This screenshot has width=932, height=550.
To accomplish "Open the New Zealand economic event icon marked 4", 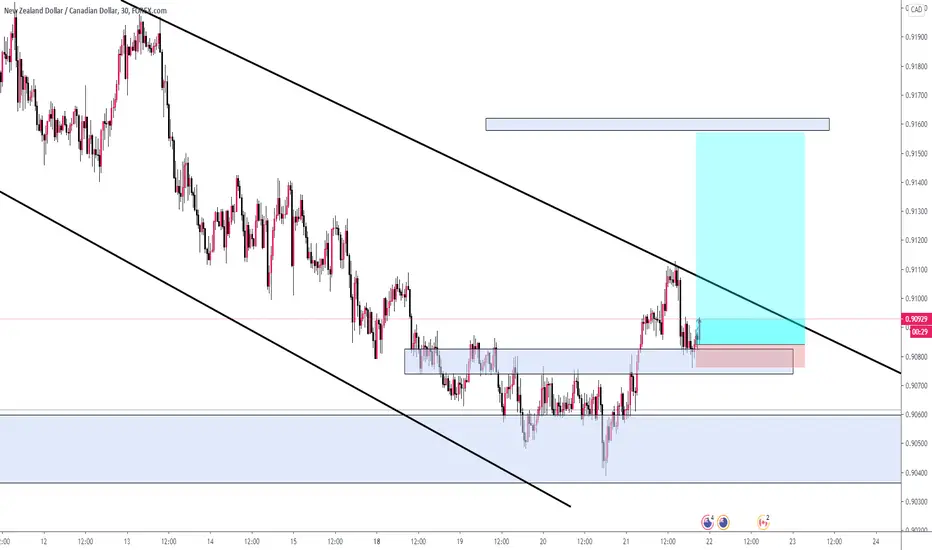I will (707, 523).
